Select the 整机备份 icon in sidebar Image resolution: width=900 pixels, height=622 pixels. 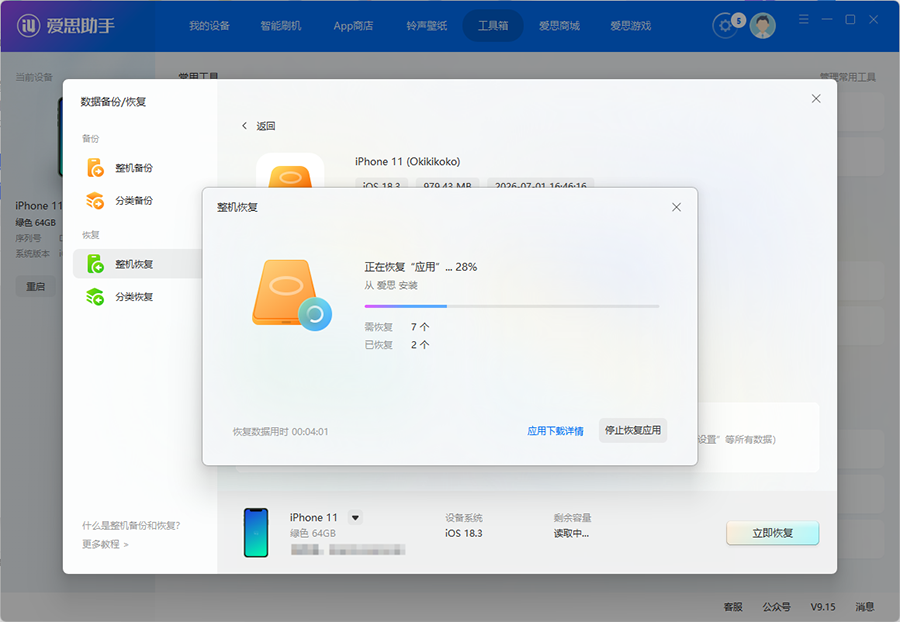[95, 168]
